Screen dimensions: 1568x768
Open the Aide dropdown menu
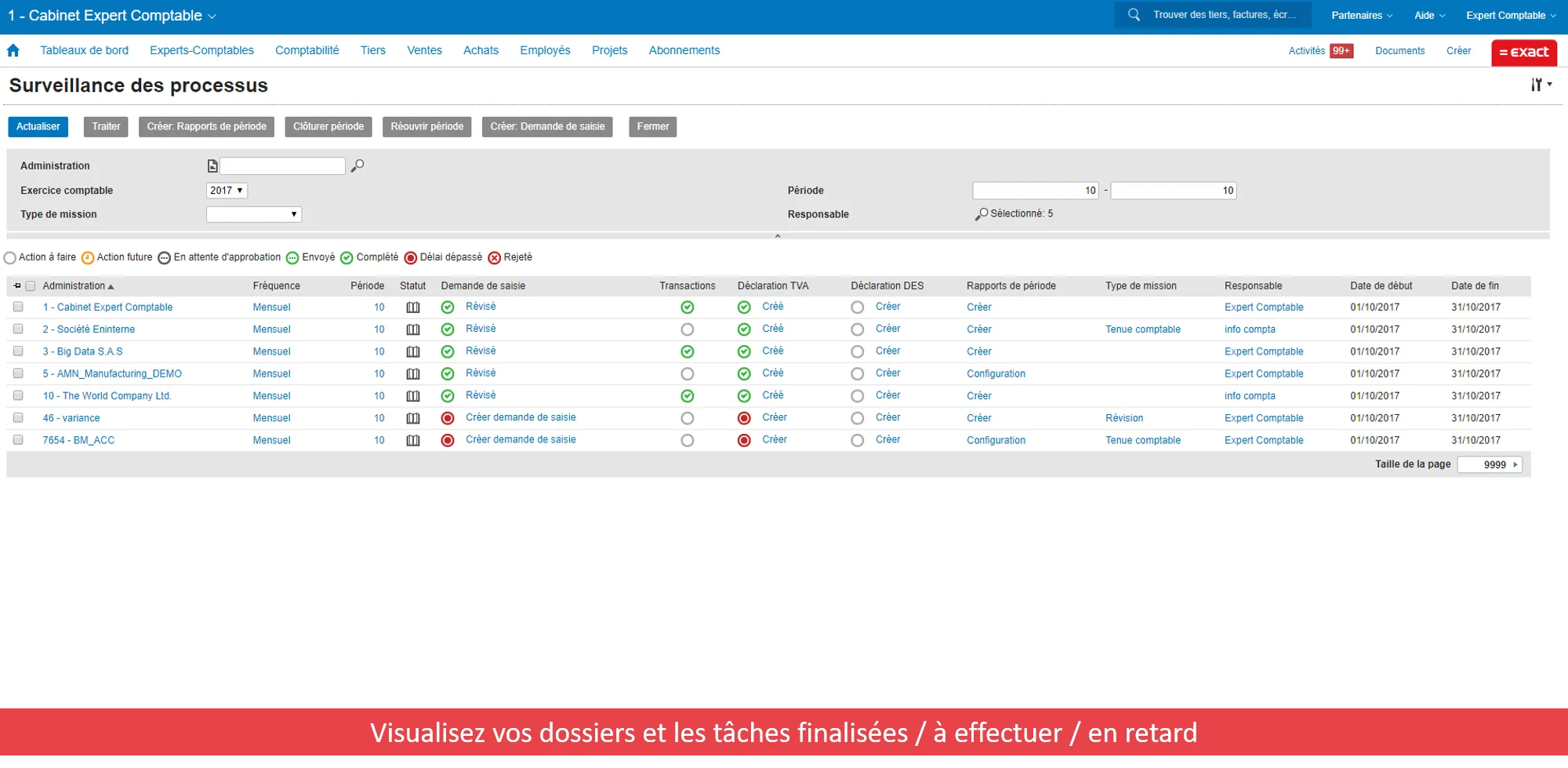point(1429,16)
